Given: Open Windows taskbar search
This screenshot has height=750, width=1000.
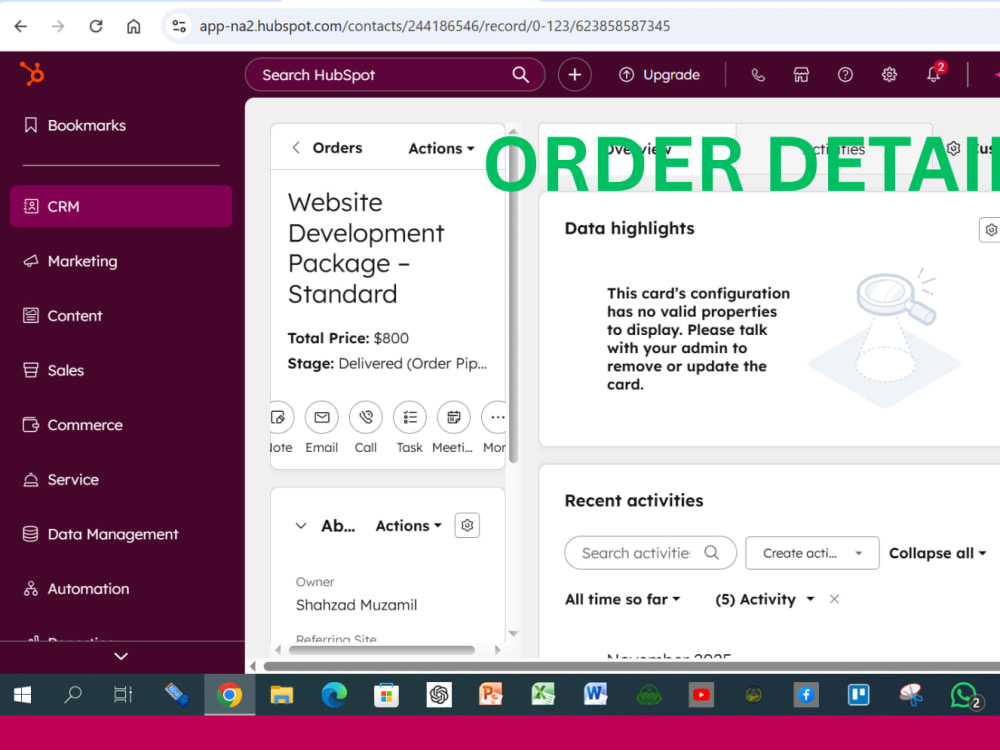Looking at the screenshot, I should tap(73, 695).
